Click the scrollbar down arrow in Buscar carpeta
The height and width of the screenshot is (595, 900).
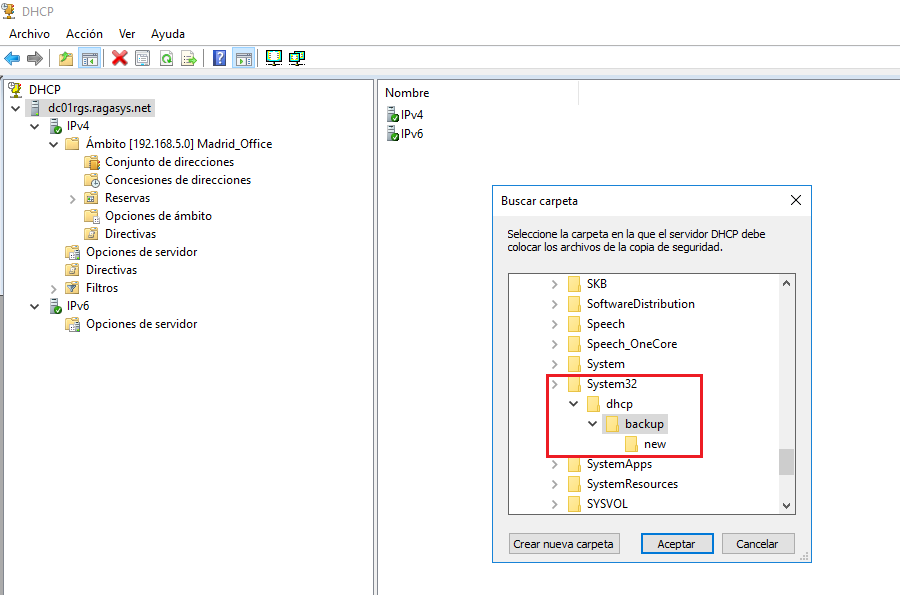click(786, 505)
